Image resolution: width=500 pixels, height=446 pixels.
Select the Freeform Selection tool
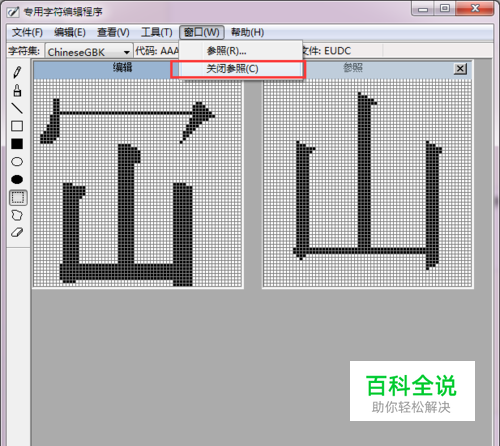[17, 215]
